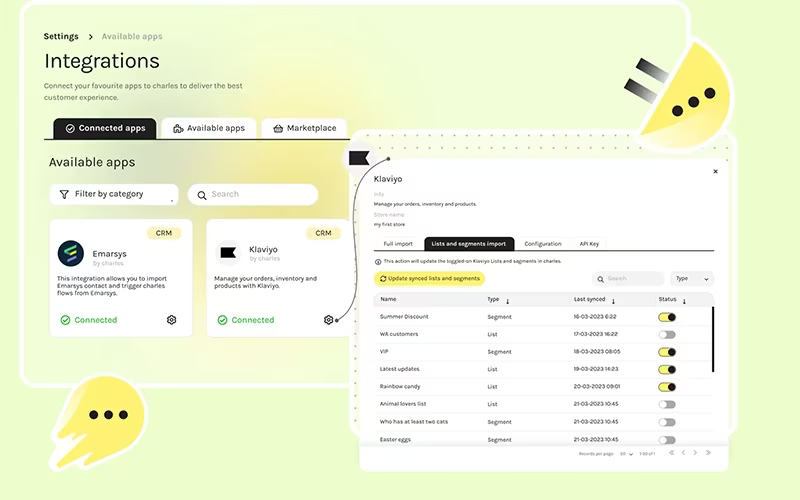Click the Klaviyo CRM category badge
The image size is (800, 500).
pyautogui.click(x=323, y=233)
